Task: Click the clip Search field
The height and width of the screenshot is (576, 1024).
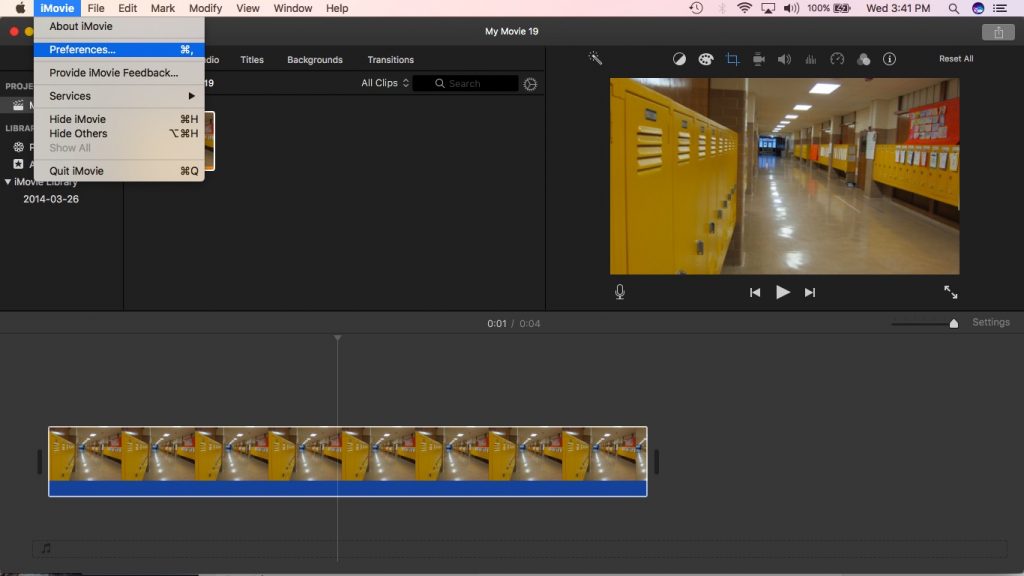Action: [x=466, y=84]
